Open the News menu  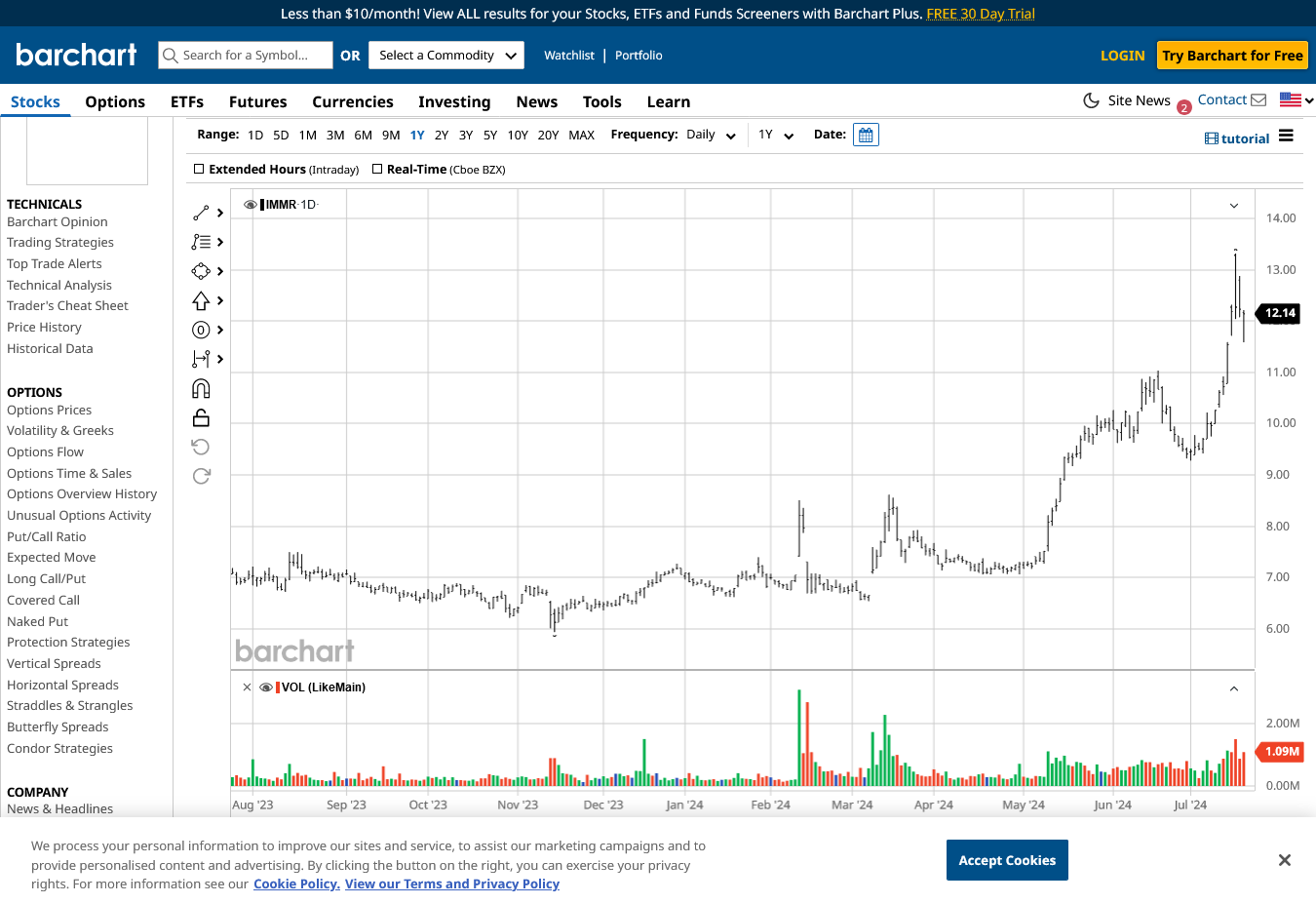[537, 101]
